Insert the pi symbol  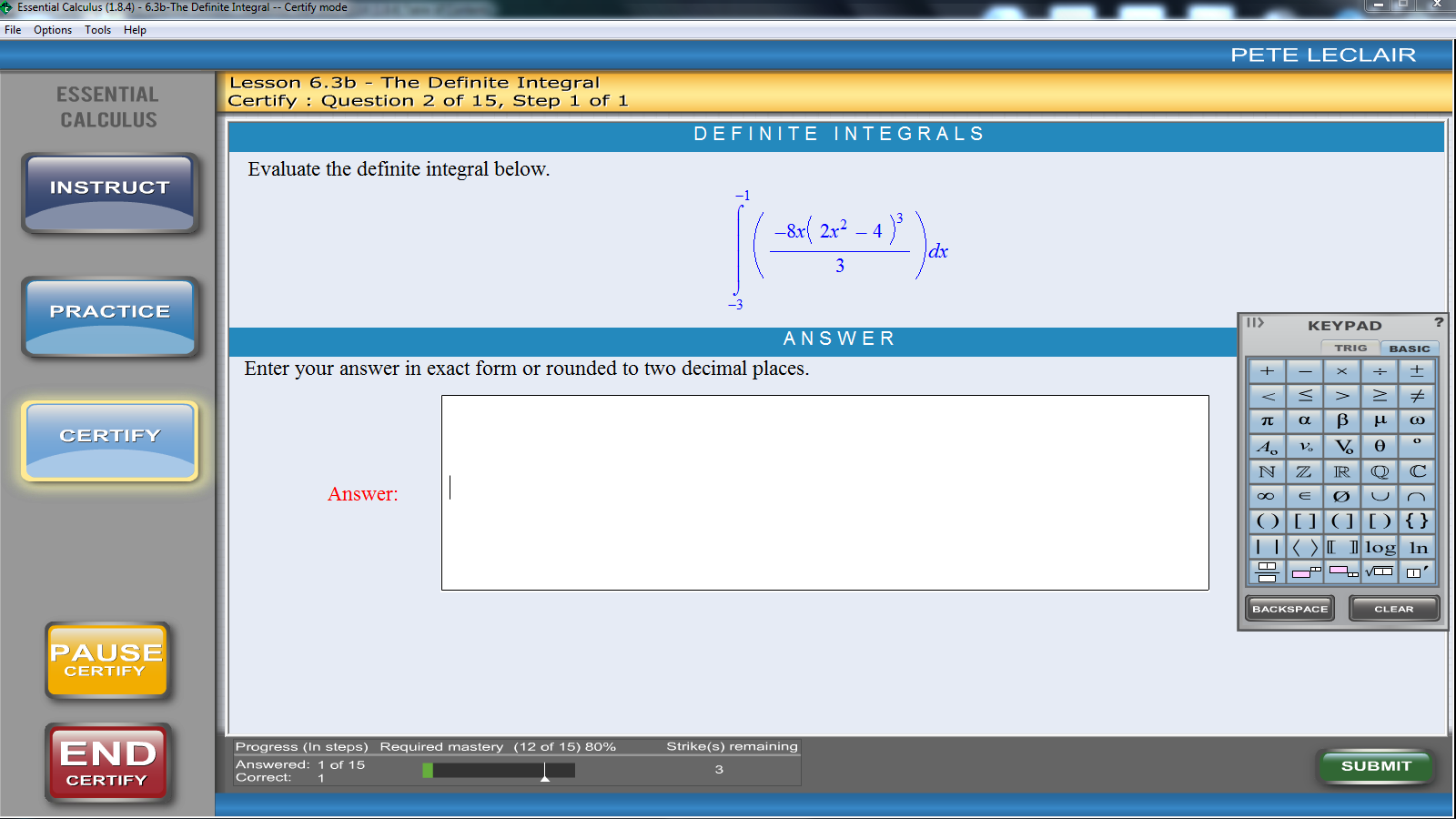(1267, 420)
